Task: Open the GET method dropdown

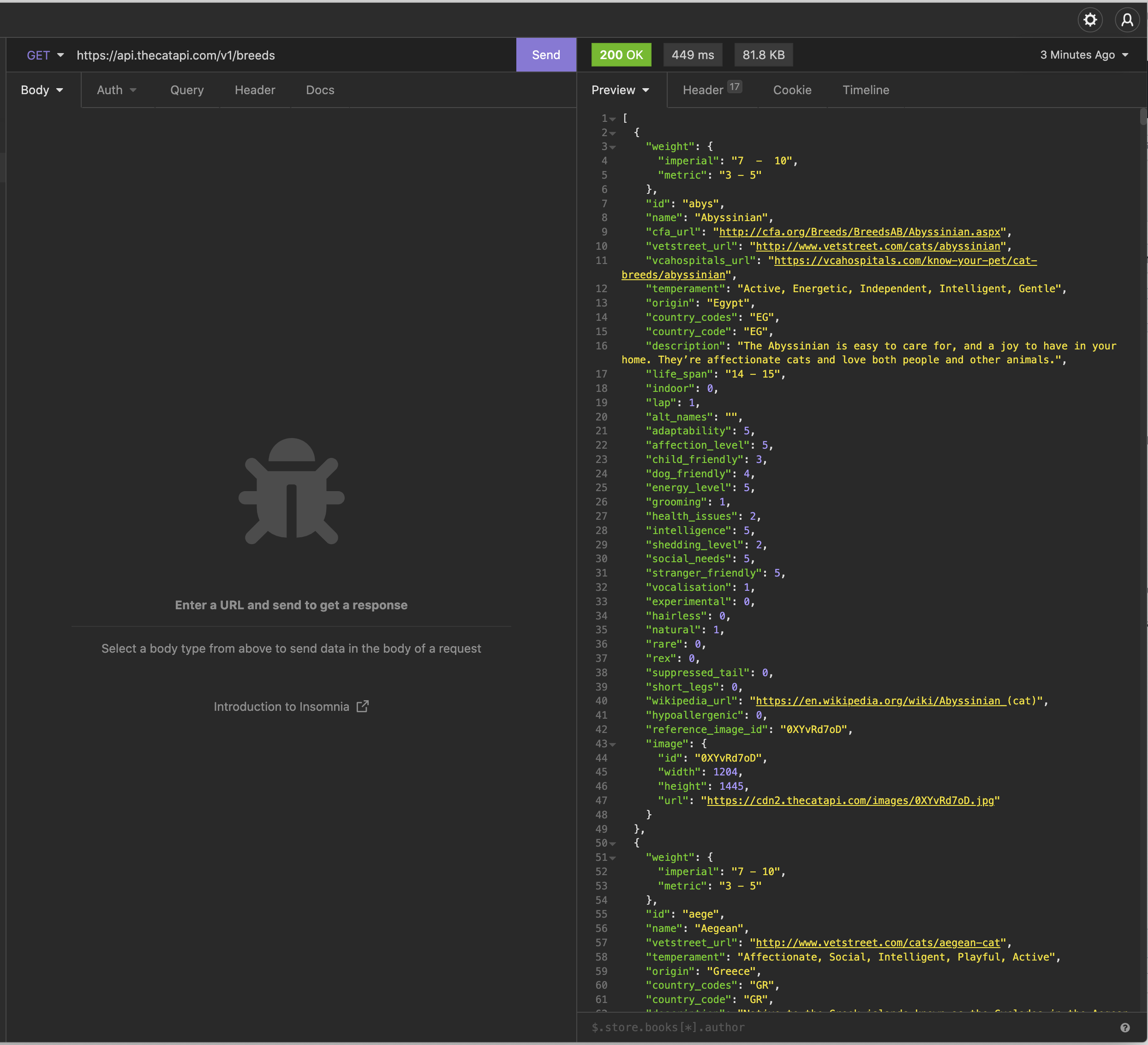Action: tap(45, 55)
